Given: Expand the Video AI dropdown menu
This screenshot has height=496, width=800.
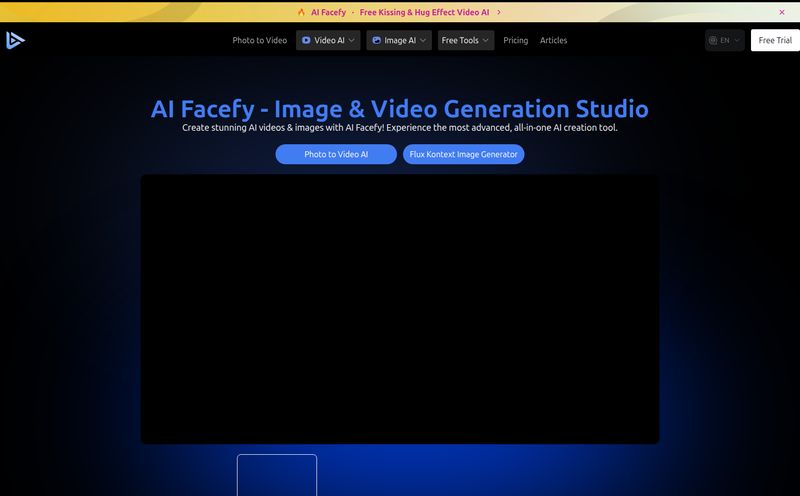Looking at the screenshot, I should pyautogui.click(x=328, y=40).
